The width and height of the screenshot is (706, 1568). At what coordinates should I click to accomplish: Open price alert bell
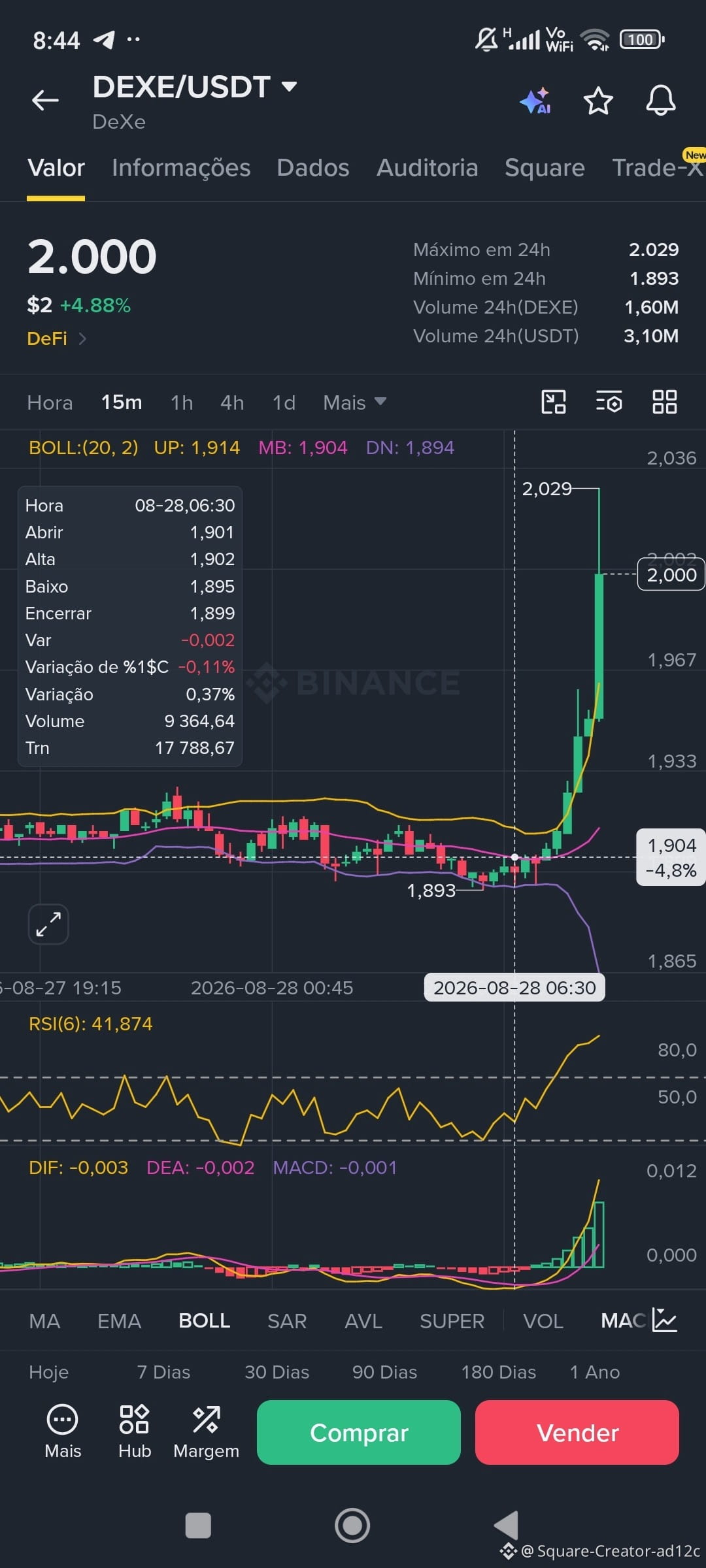tap(660, 101)
